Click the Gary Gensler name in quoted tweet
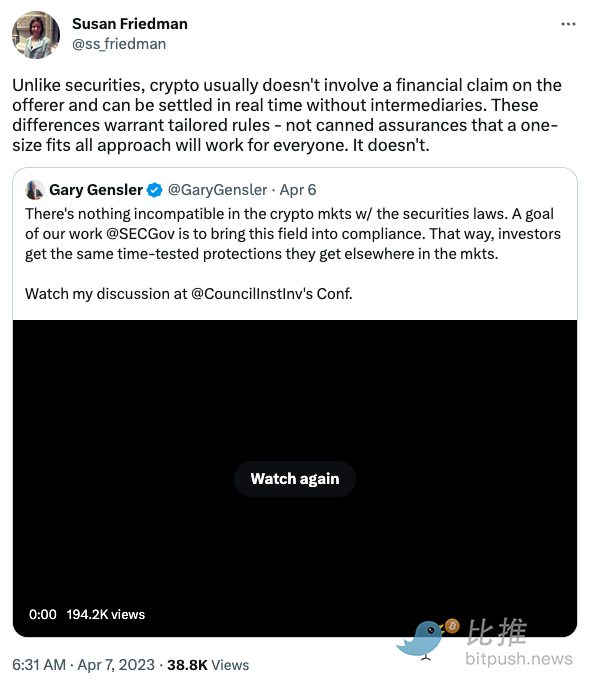The width and height of the screenshot is (593, 686). [x=96, y=190]
